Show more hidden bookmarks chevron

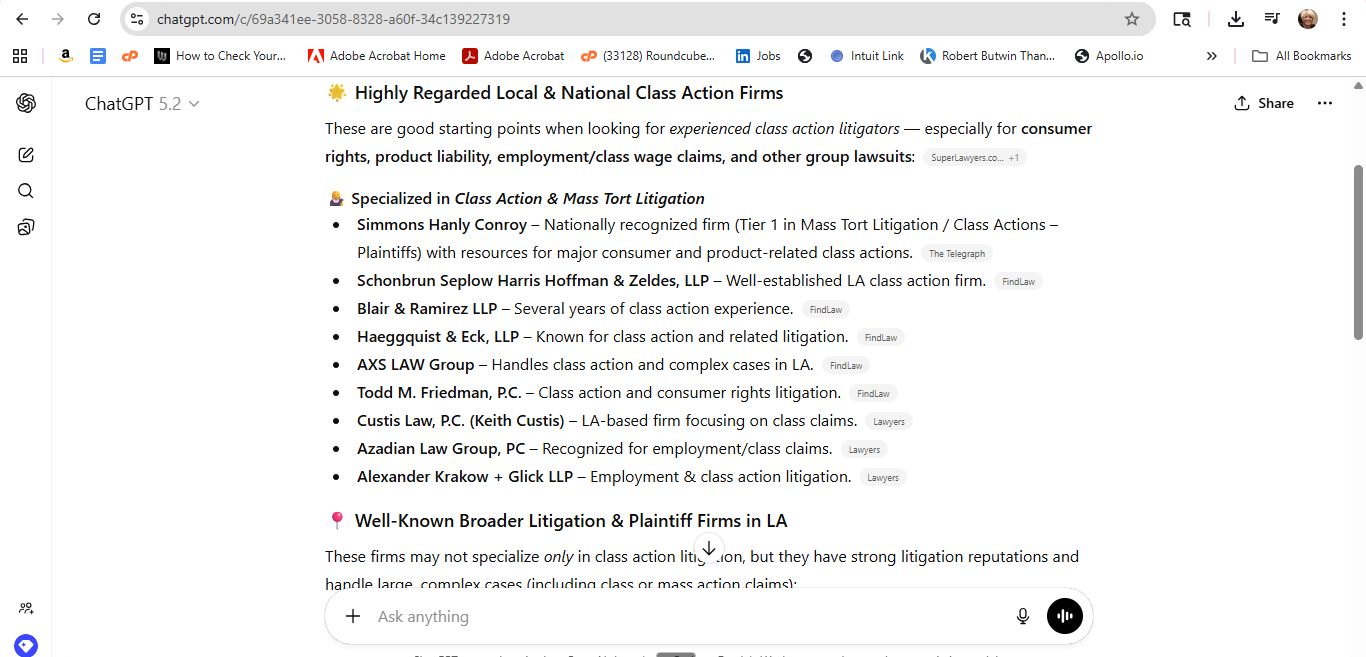tap(1212, 56)
